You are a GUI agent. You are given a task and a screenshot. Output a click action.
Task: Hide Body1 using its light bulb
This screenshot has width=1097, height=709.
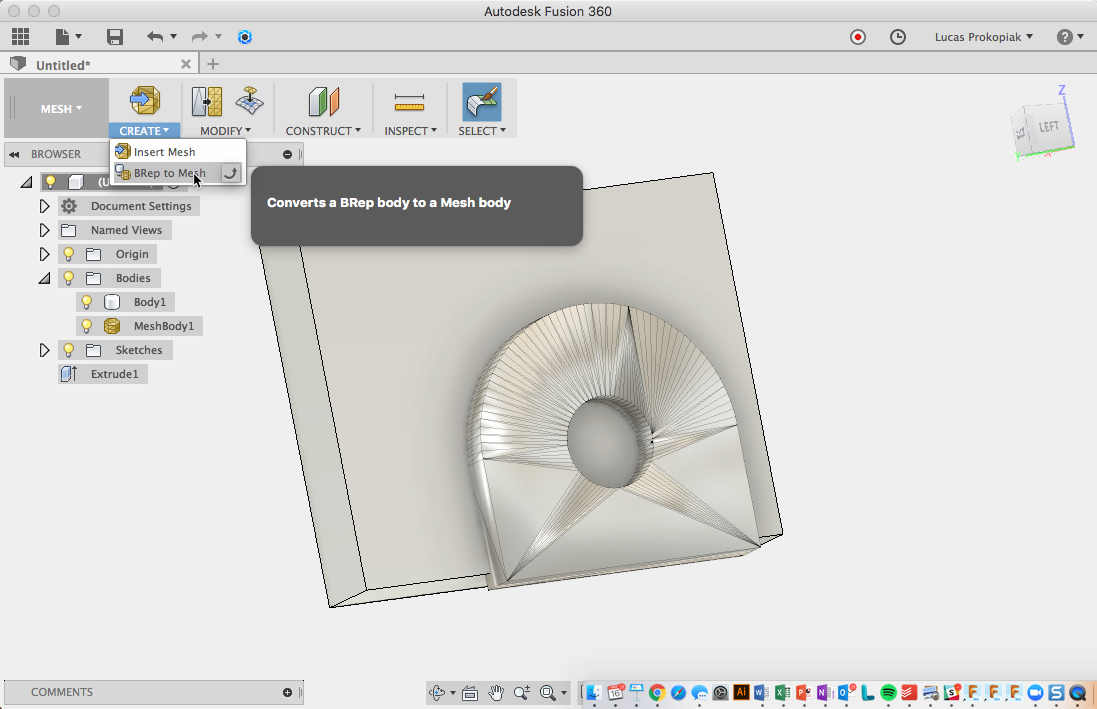pos(87,302)
